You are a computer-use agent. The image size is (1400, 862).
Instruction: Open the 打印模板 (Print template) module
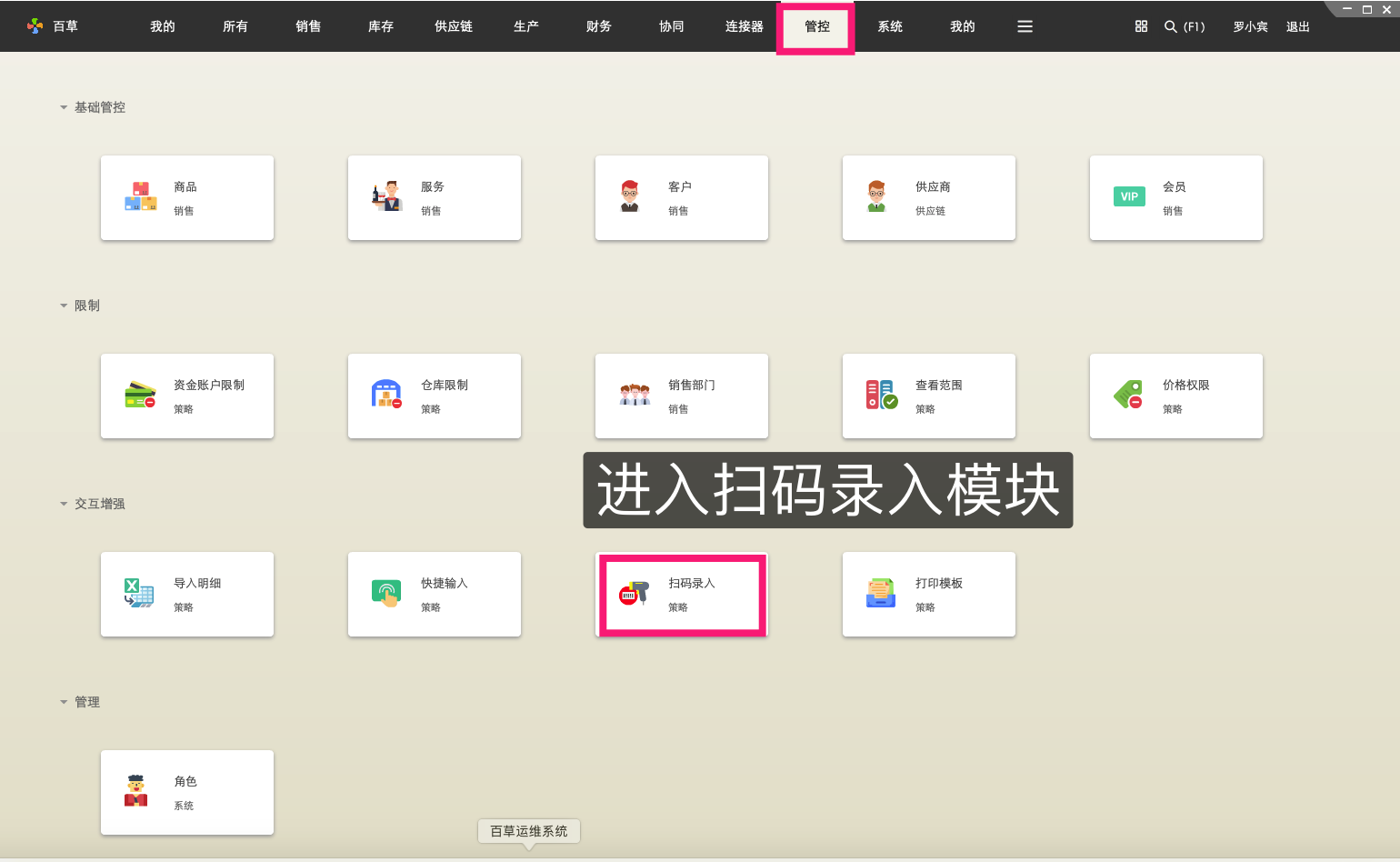(928, 594)
